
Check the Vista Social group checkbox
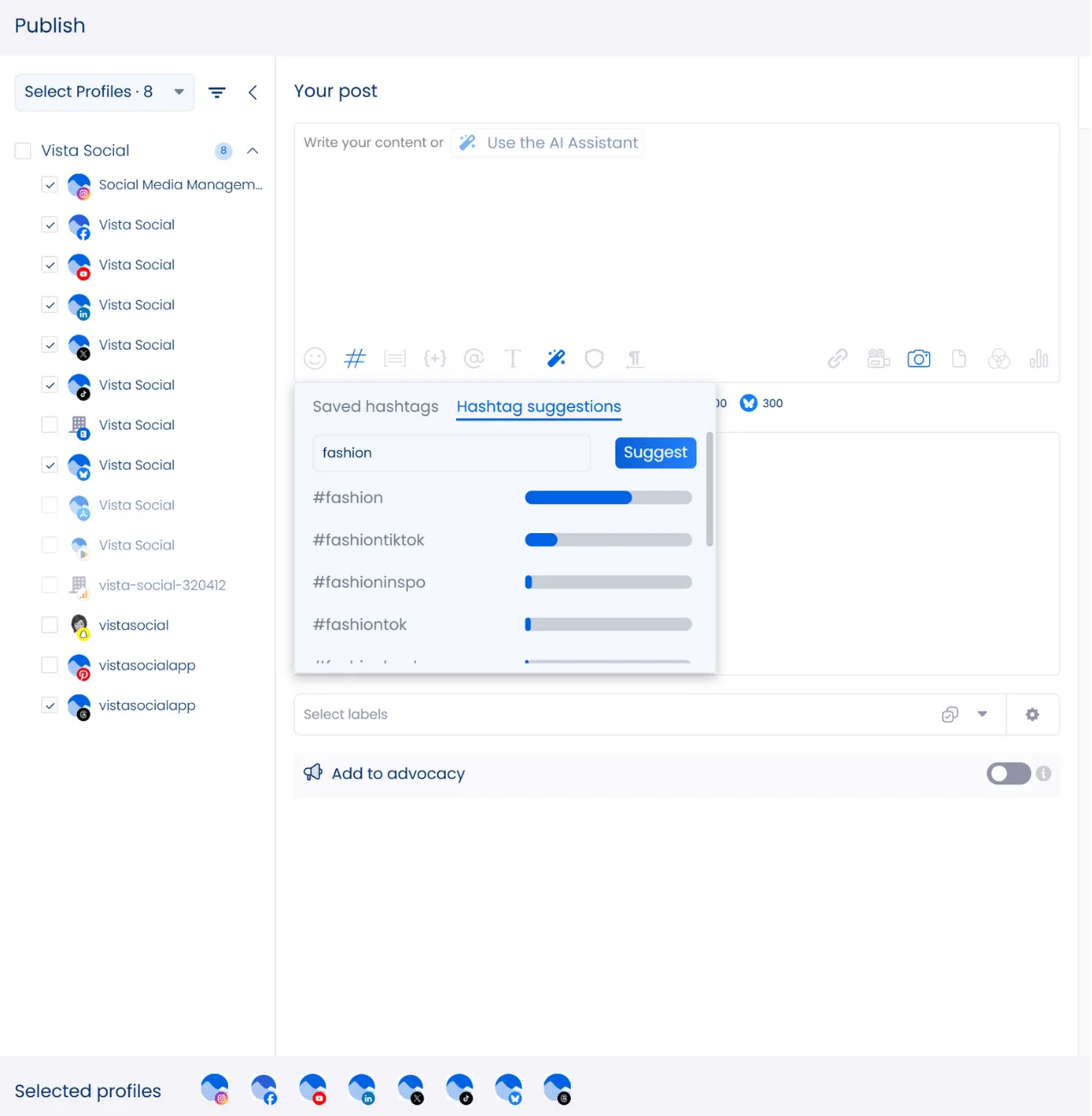[24, 151]
